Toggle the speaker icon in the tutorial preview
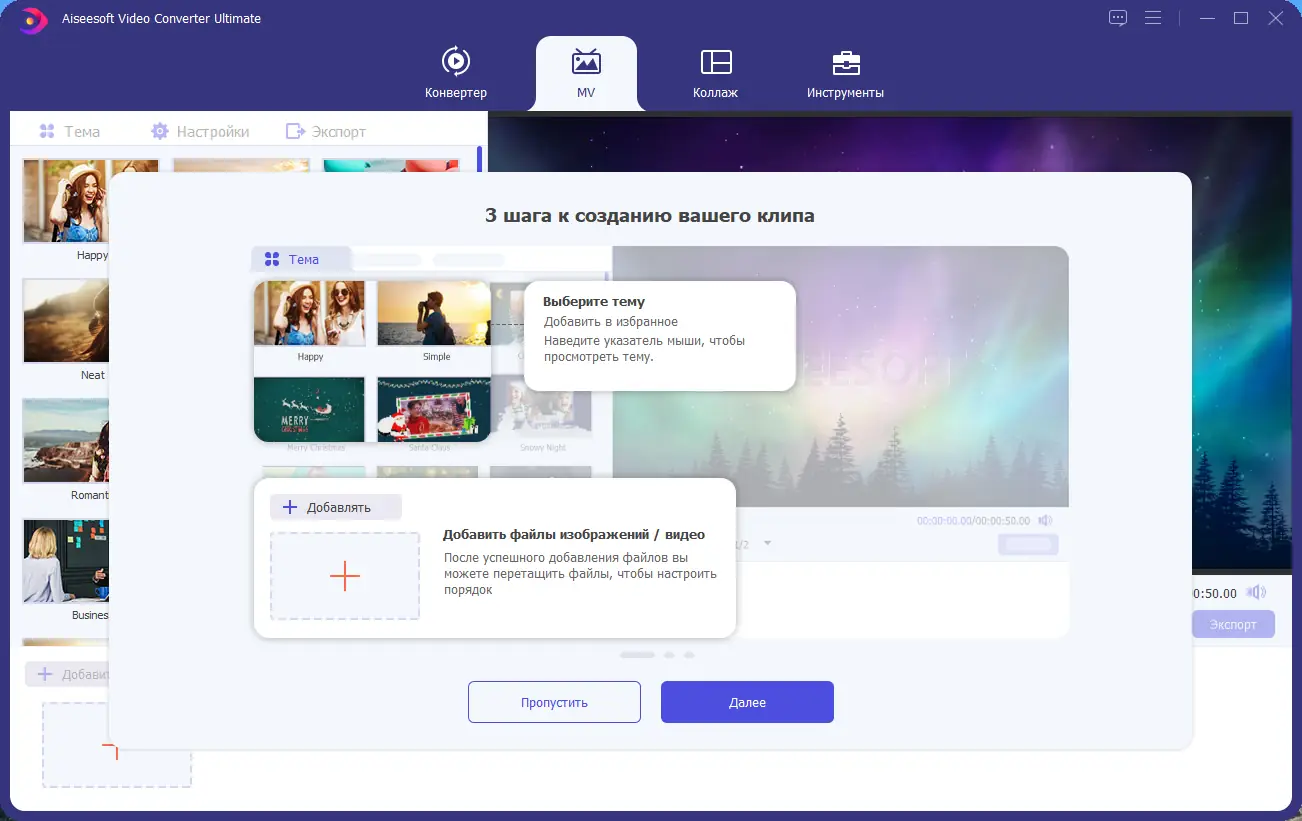 1046,521
